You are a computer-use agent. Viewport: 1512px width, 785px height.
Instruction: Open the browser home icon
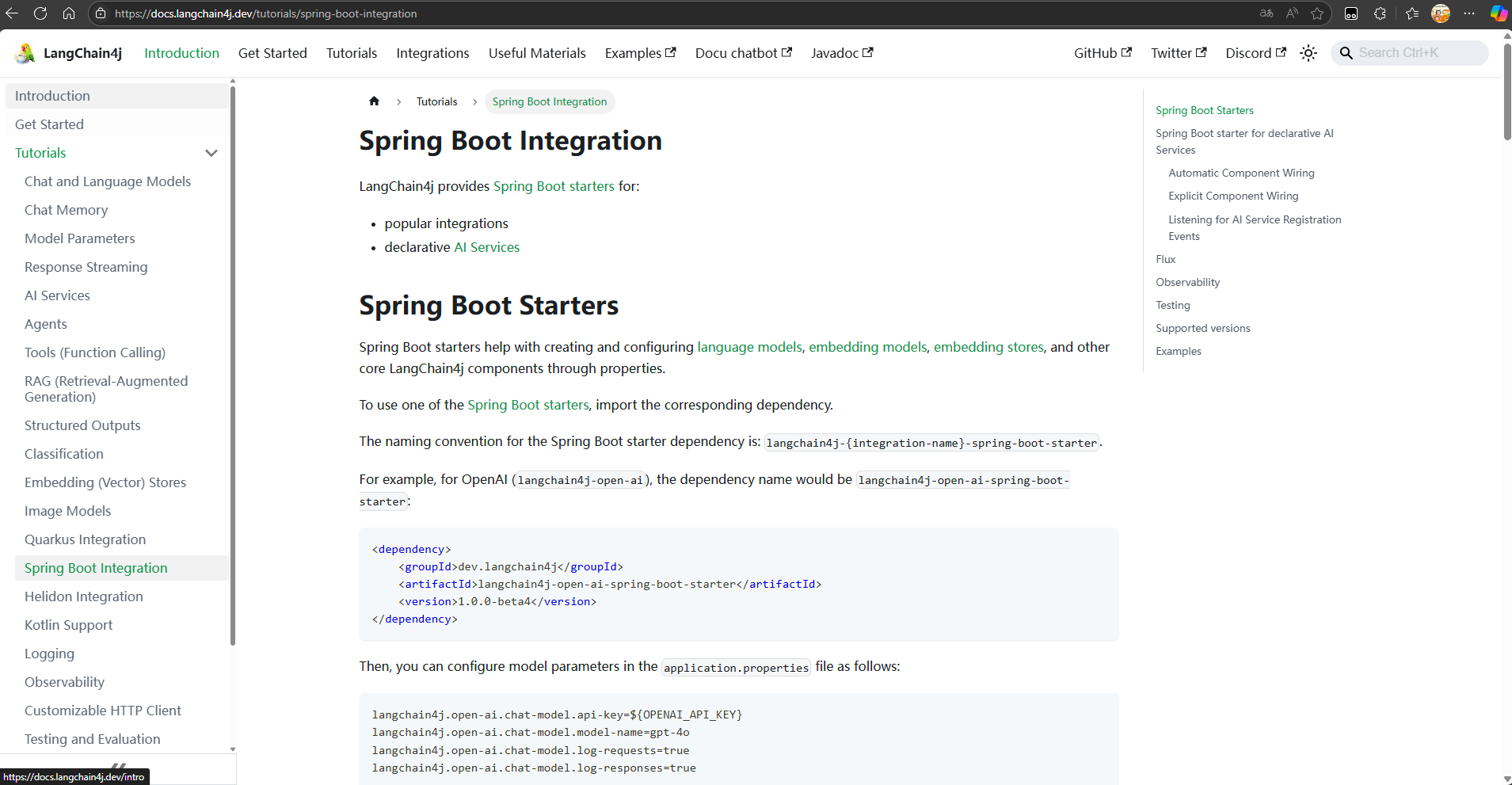click(69, 13)
